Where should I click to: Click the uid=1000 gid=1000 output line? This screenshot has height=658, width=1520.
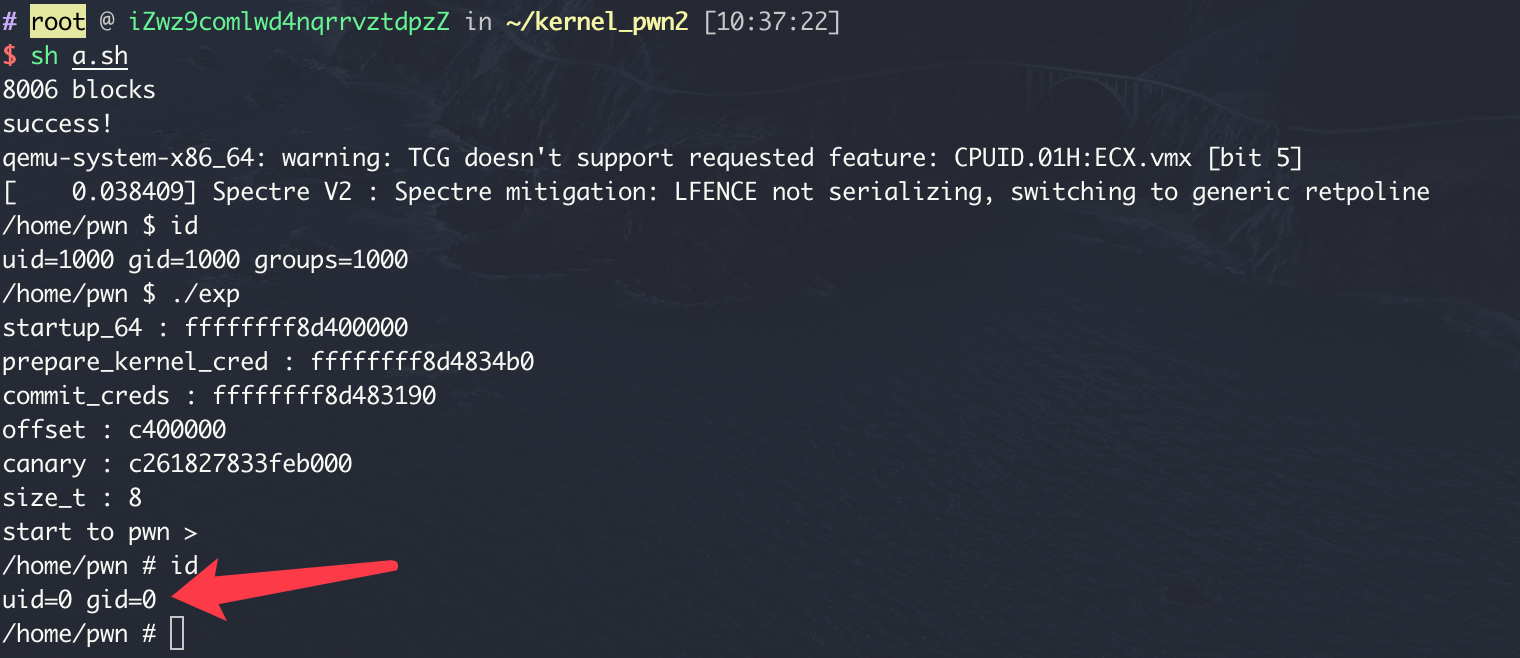point(205,260)
